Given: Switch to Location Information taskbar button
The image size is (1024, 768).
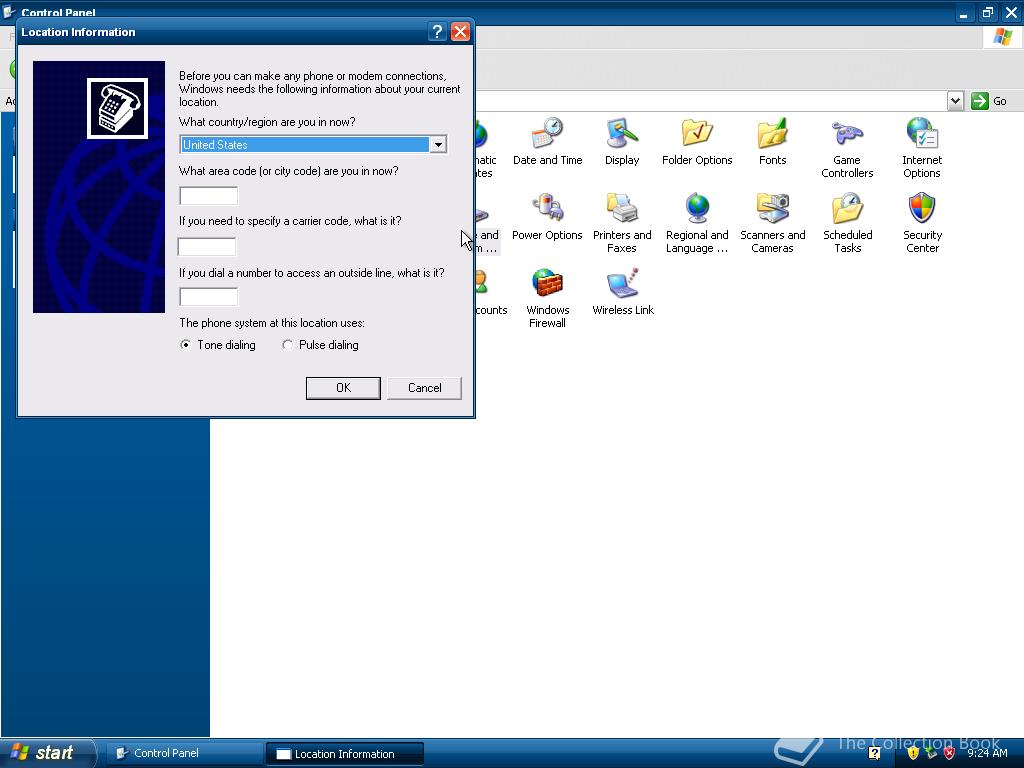Looking at the screenshot, I should point(344,754).
